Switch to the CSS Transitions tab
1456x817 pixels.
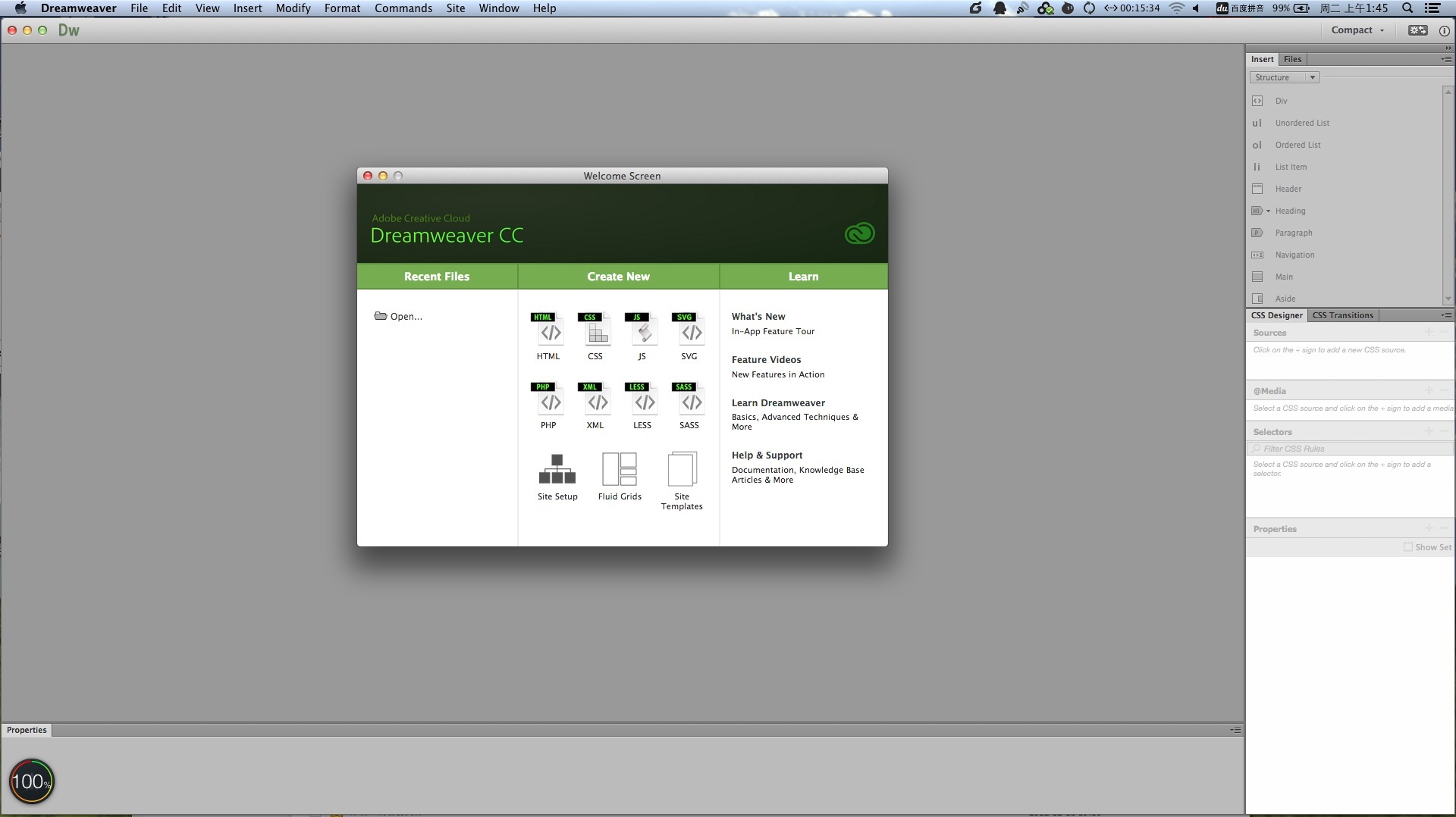pyautogui.click(x=1343, y=315)
